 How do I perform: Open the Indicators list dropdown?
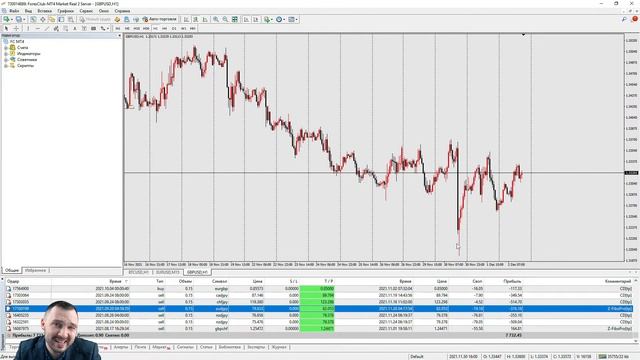268,19
